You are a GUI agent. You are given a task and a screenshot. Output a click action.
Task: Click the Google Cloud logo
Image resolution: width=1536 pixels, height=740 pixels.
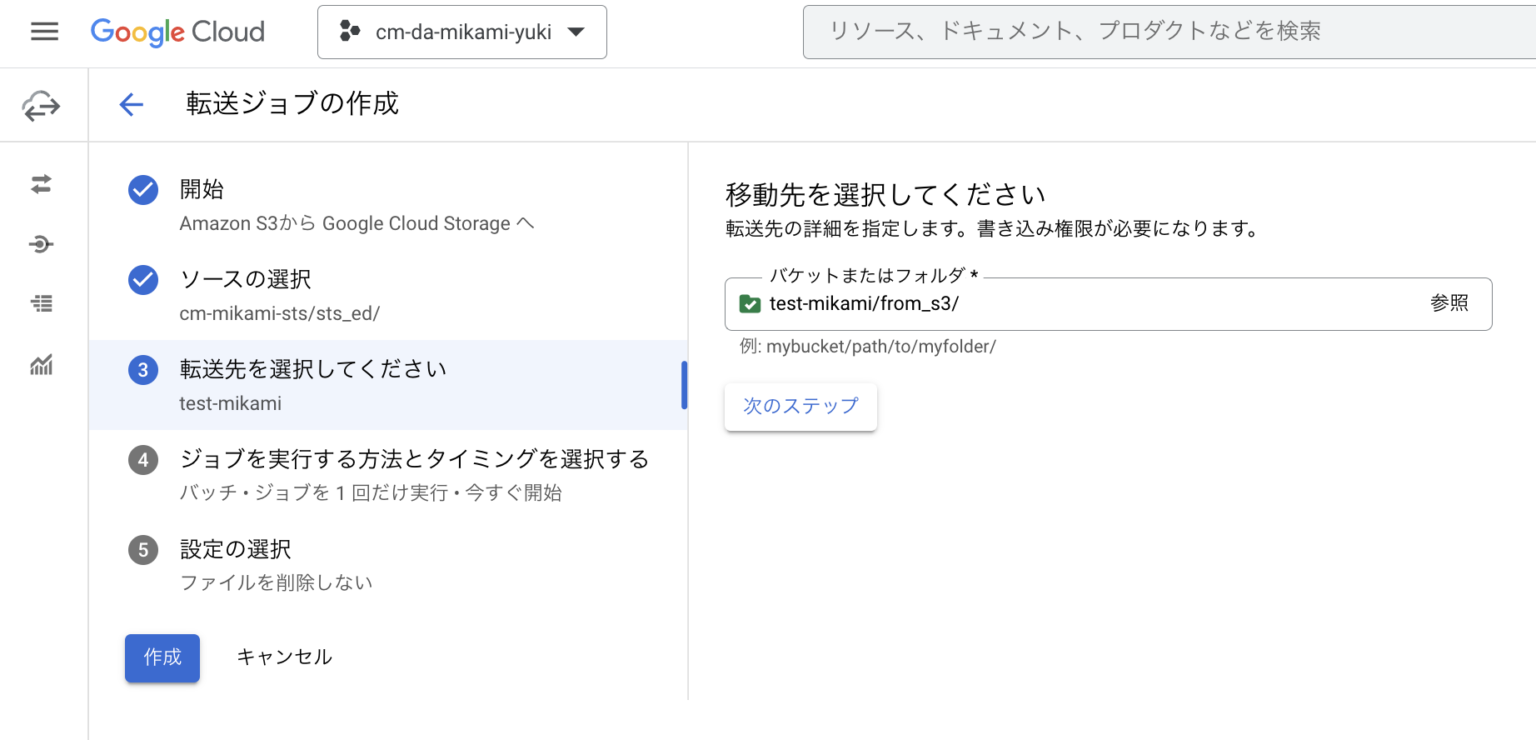177,31
